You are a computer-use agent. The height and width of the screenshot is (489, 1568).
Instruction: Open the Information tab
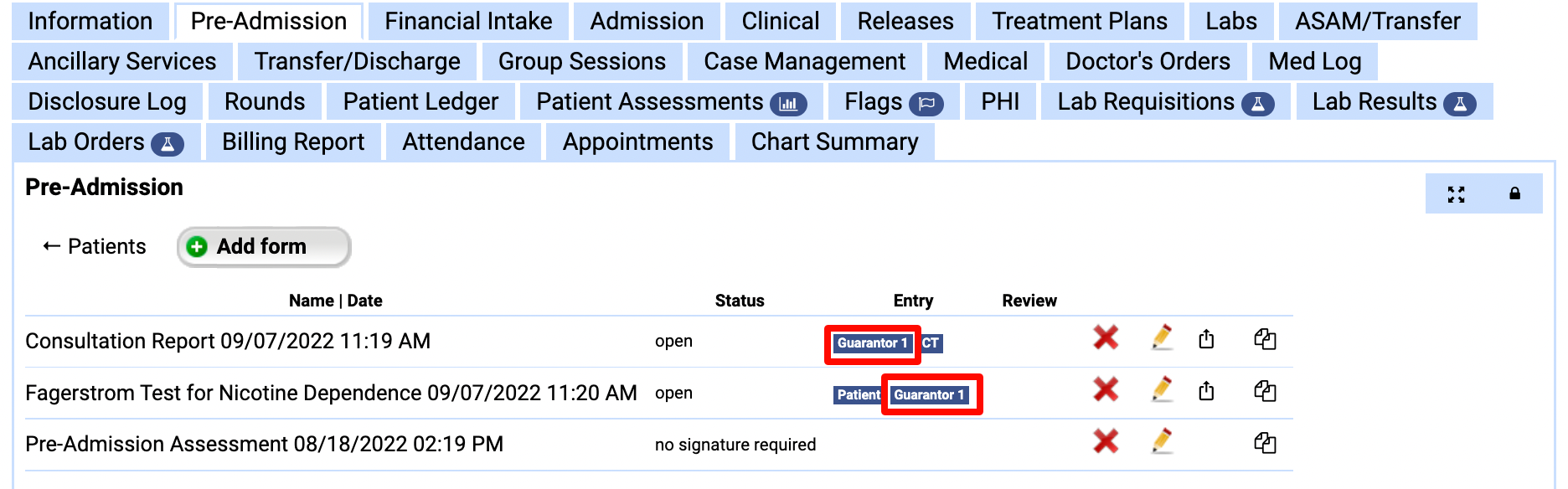90,20
